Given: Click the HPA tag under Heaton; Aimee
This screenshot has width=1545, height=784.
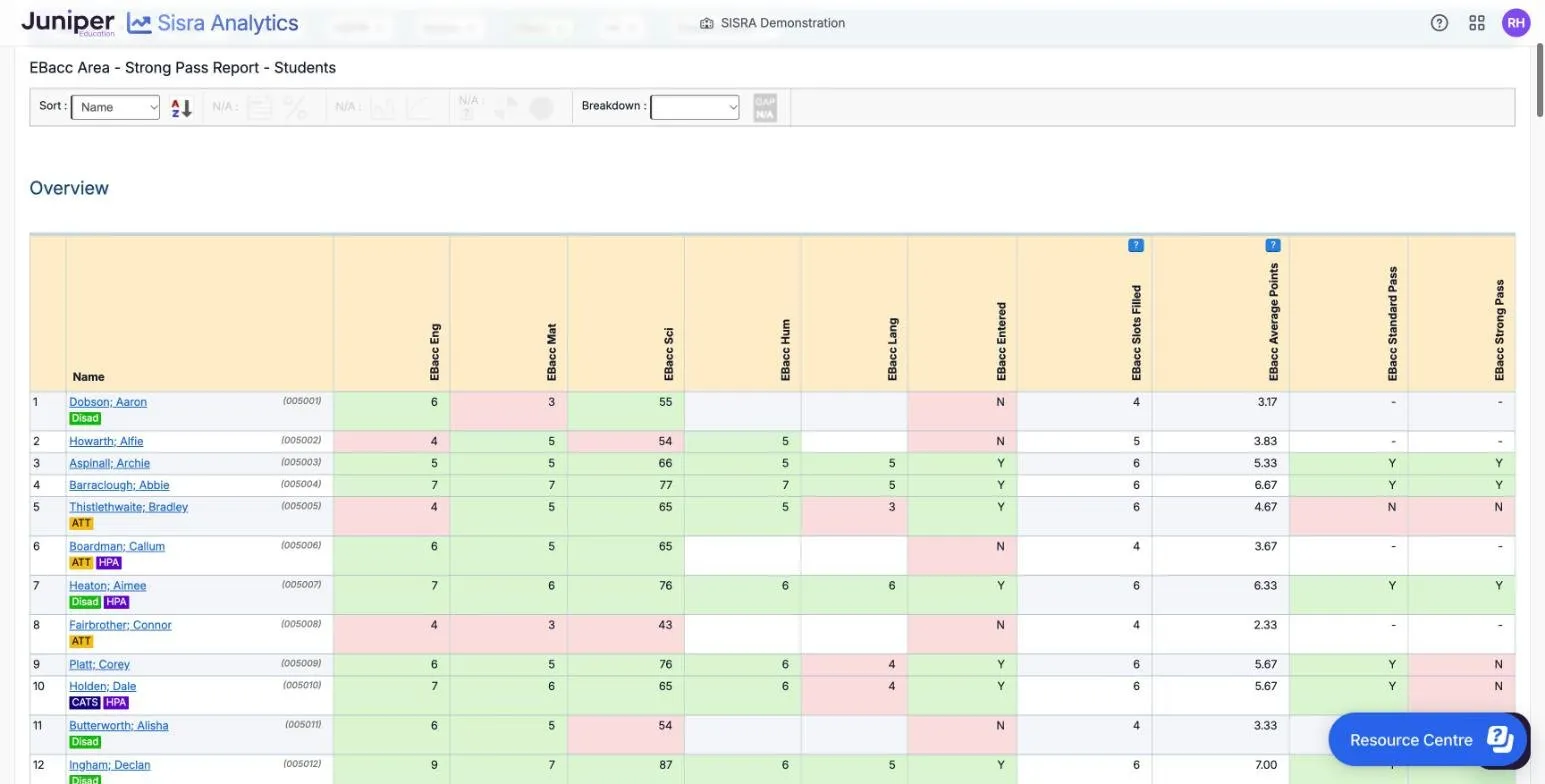Looking at the screenshot, I should 116,602.
